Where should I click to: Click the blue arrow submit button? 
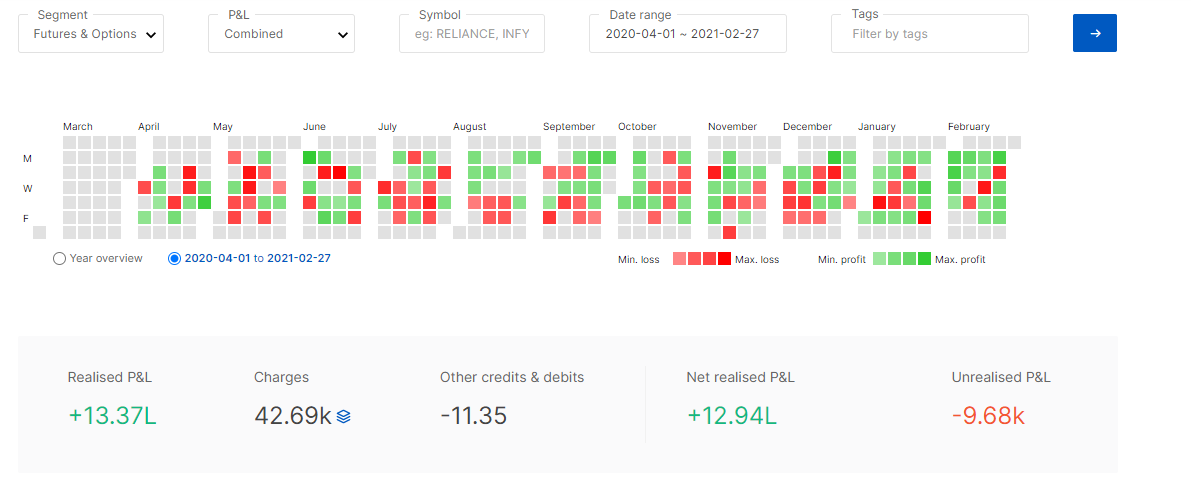pos(1095,33)
